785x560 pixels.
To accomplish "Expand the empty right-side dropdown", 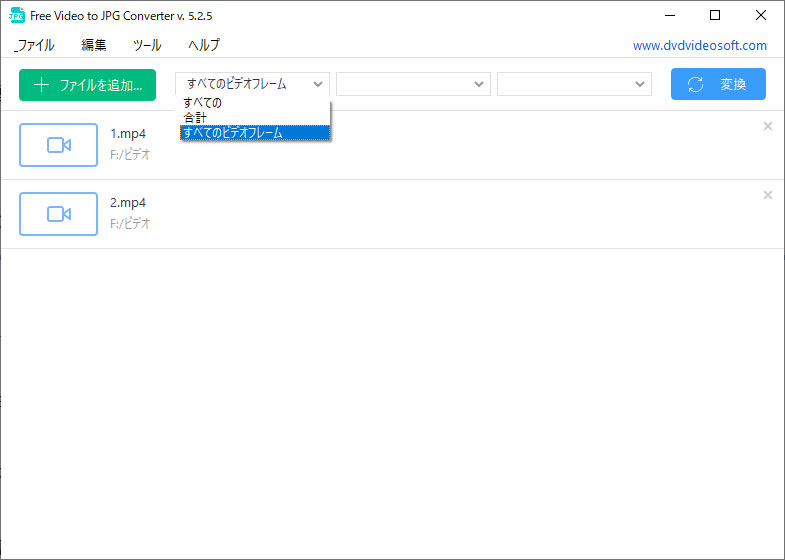I will pyautogui.click(x=574, y=84).
